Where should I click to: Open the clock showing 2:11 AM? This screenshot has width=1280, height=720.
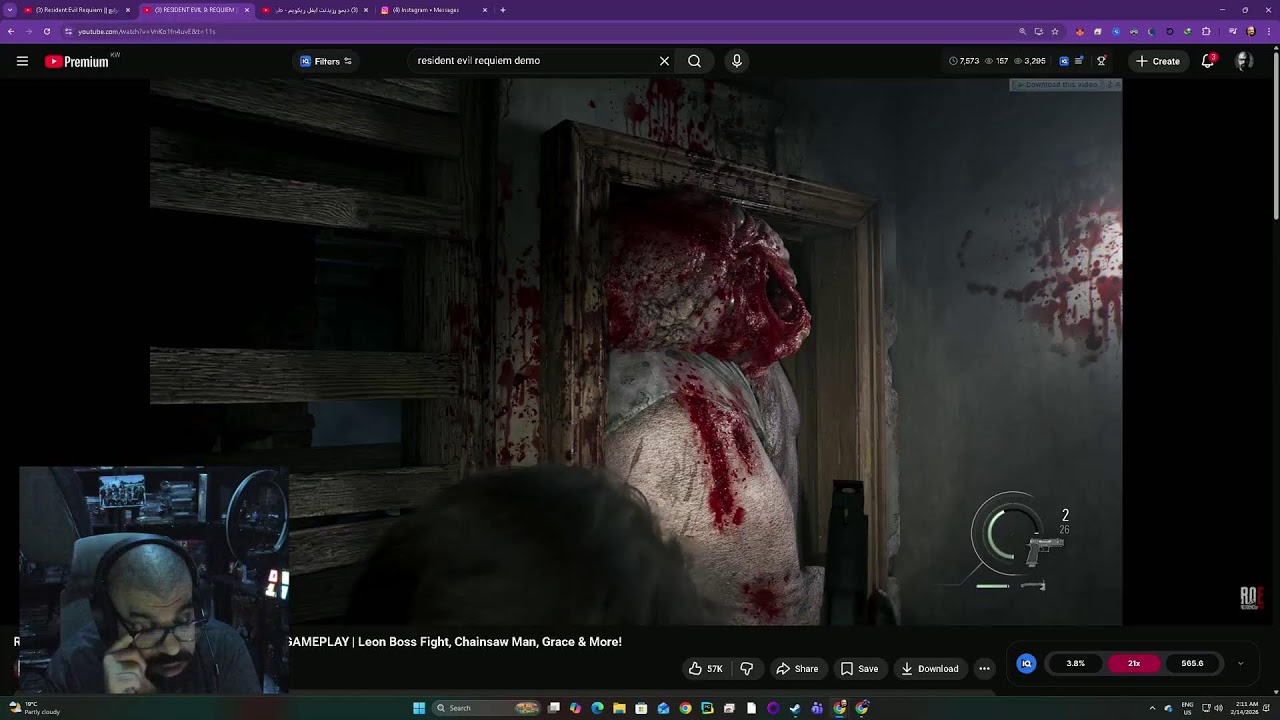pos(1246,708)
